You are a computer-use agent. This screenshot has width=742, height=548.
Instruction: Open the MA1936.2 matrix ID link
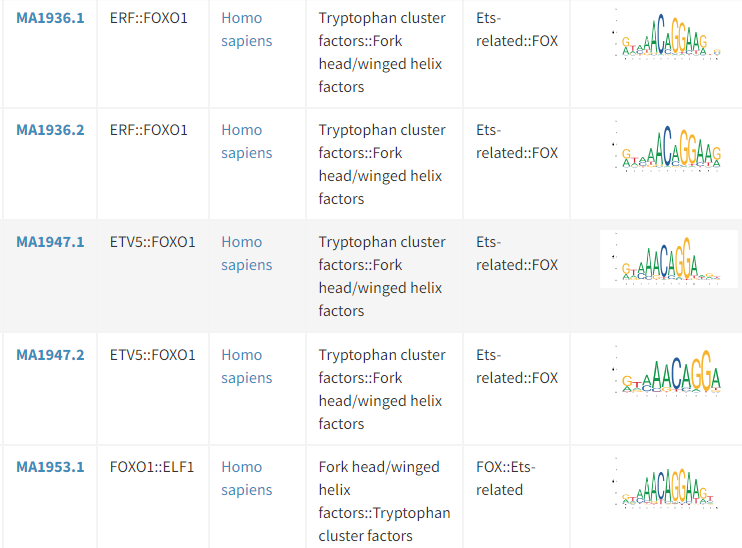(x=50, y=130)
